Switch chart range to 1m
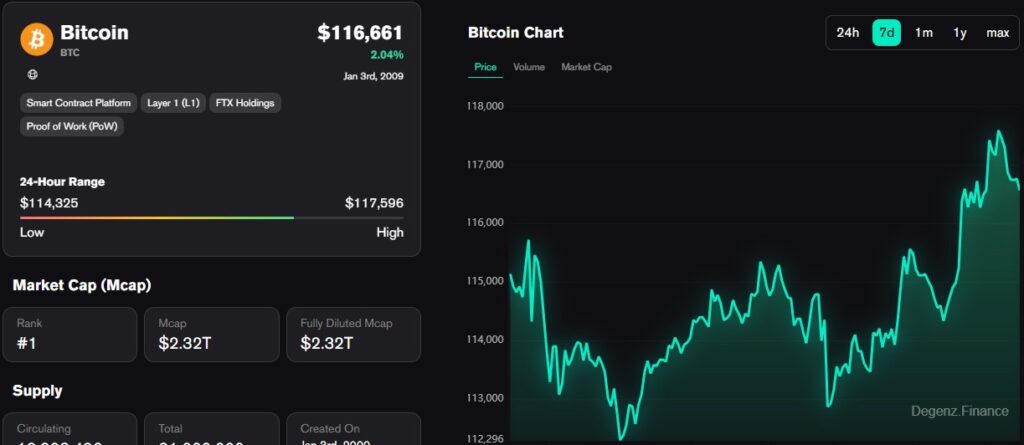The height and width of the screenshot is (445, 1024). (x=923, y=33)
